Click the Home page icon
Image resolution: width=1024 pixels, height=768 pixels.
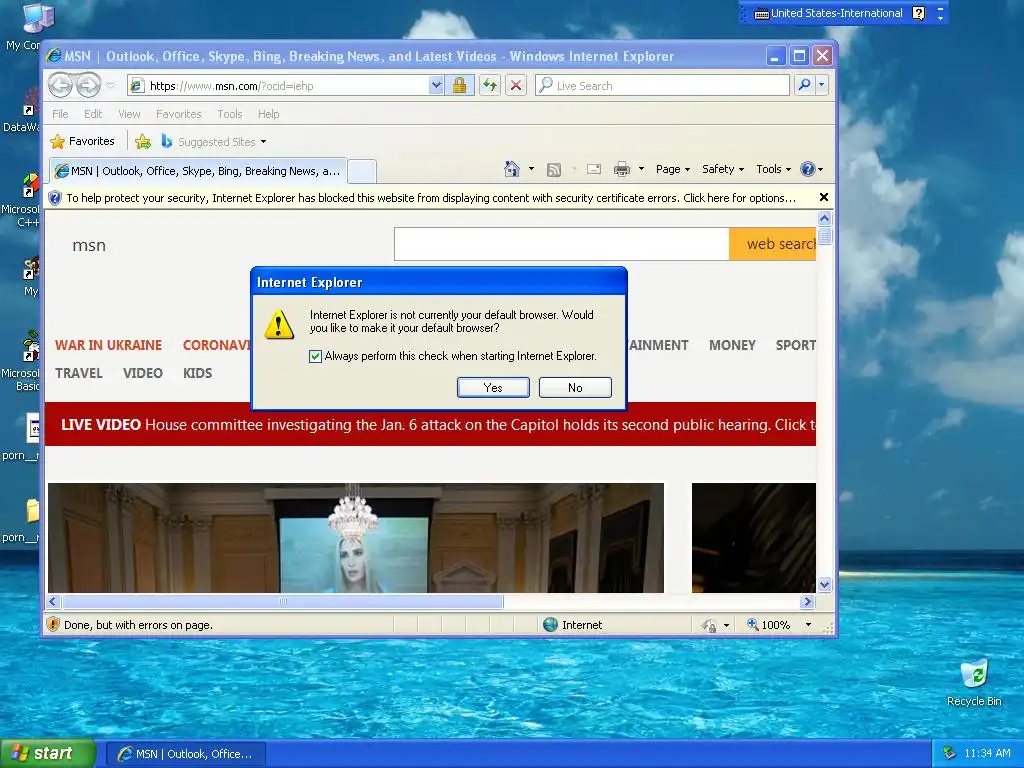[511, 169]
